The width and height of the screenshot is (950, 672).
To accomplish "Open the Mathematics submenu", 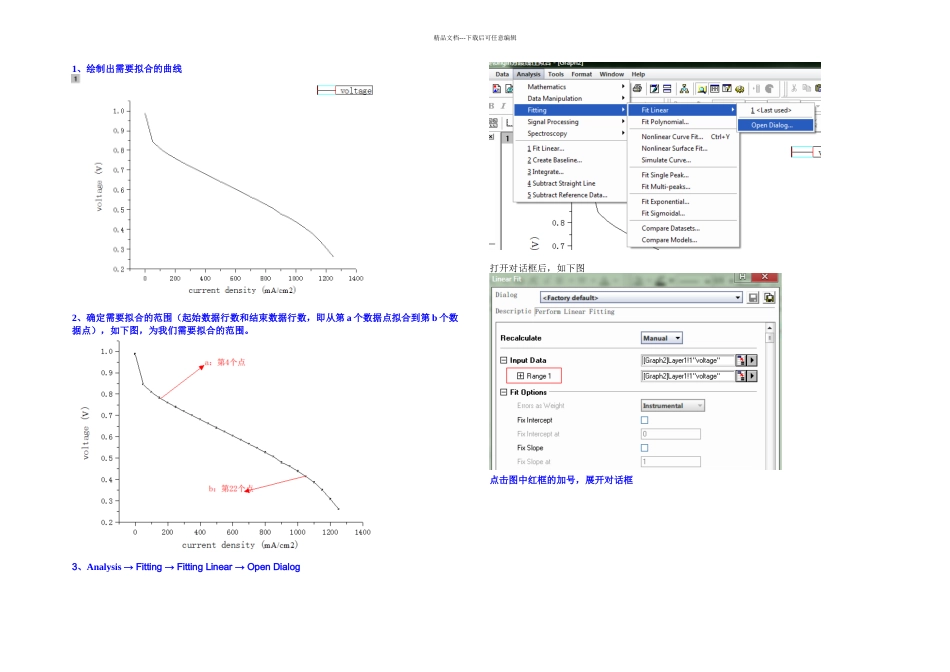I will click(570, 87).
